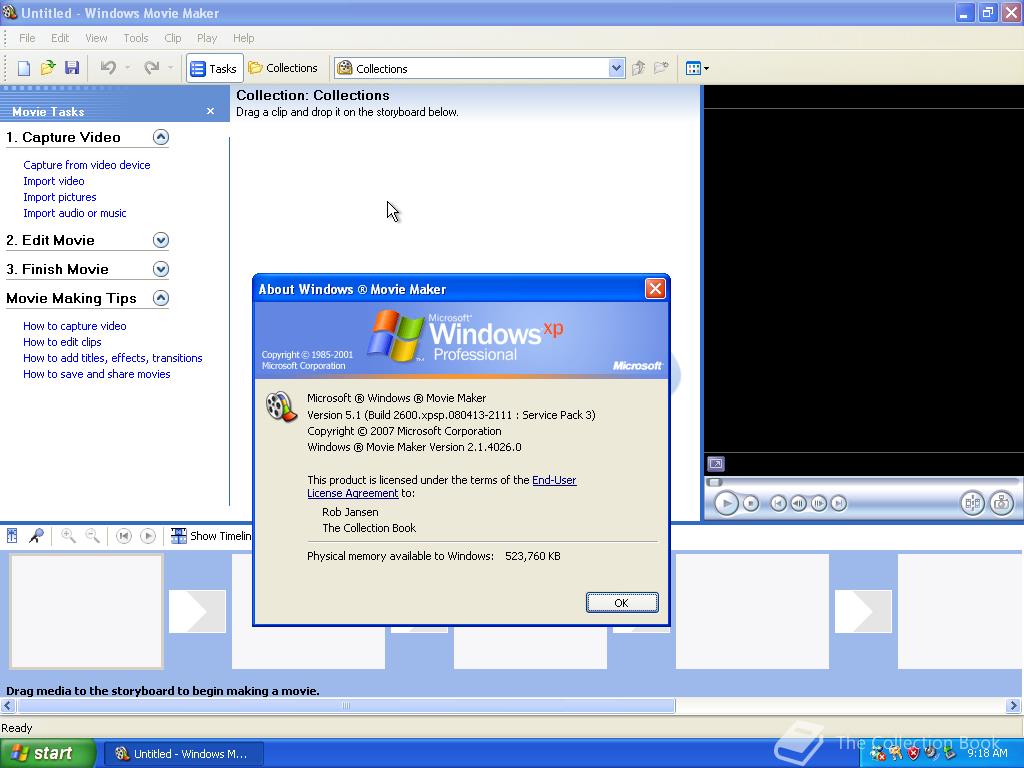
Task: Click the Split Clip icon
Action: click(972, 504)
